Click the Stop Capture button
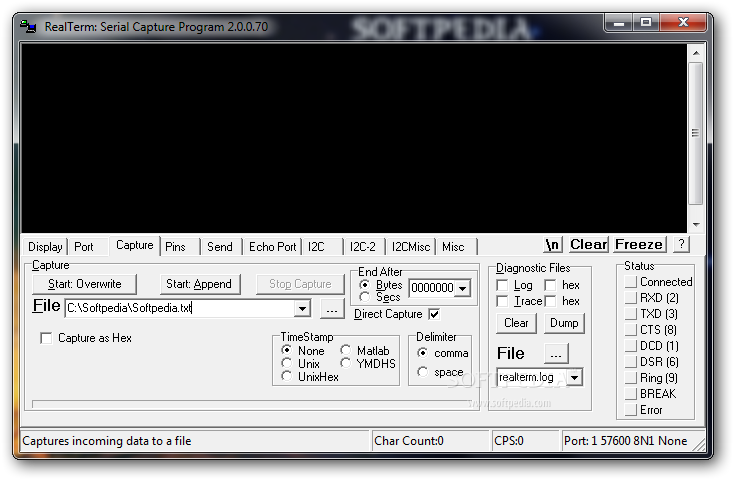 tap(300, 284)
